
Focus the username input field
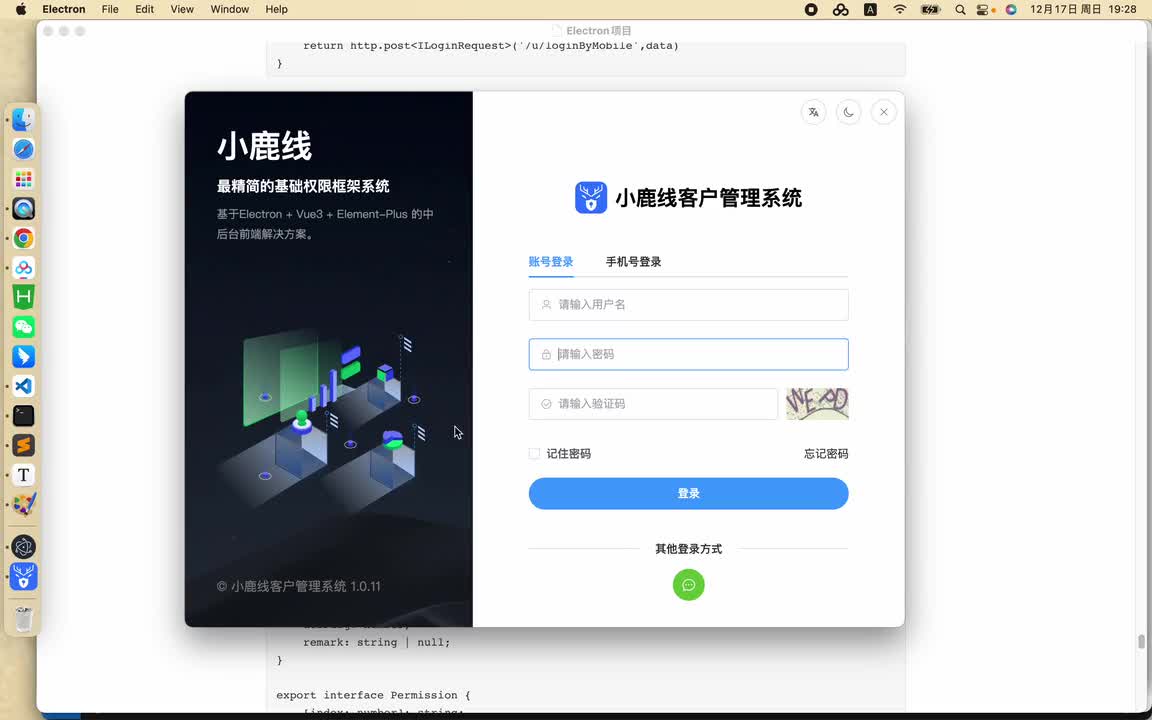point(688,304)
